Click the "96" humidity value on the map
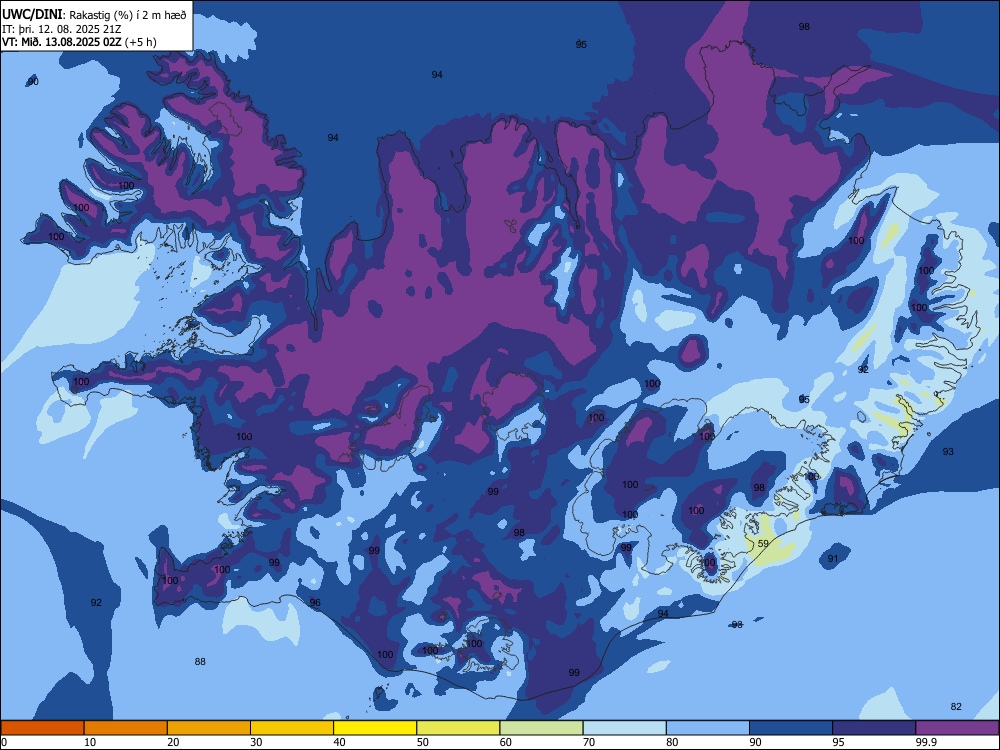 coord(315,603)
